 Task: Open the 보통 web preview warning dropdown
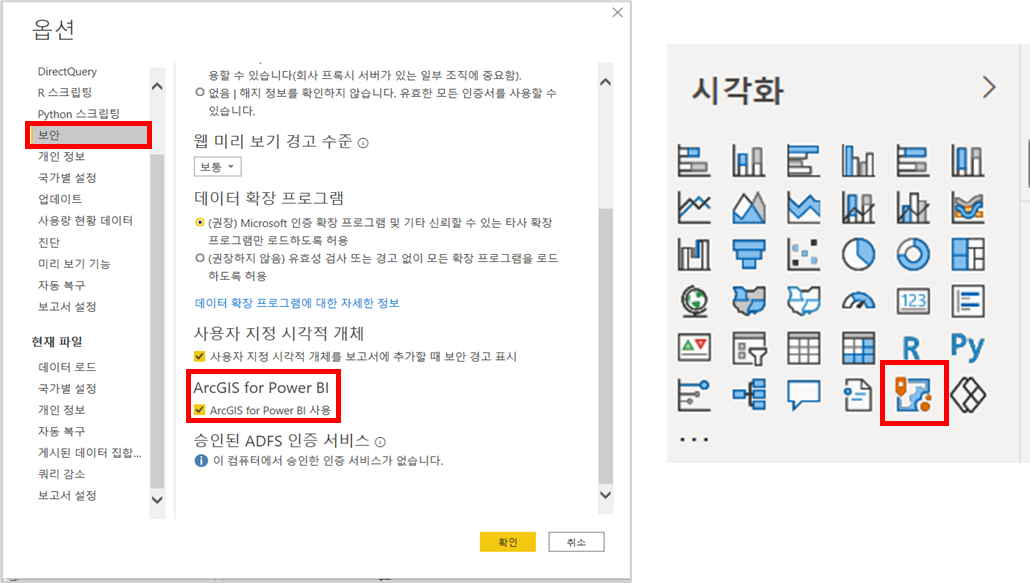pyautogui.click(x=217, y=167)
